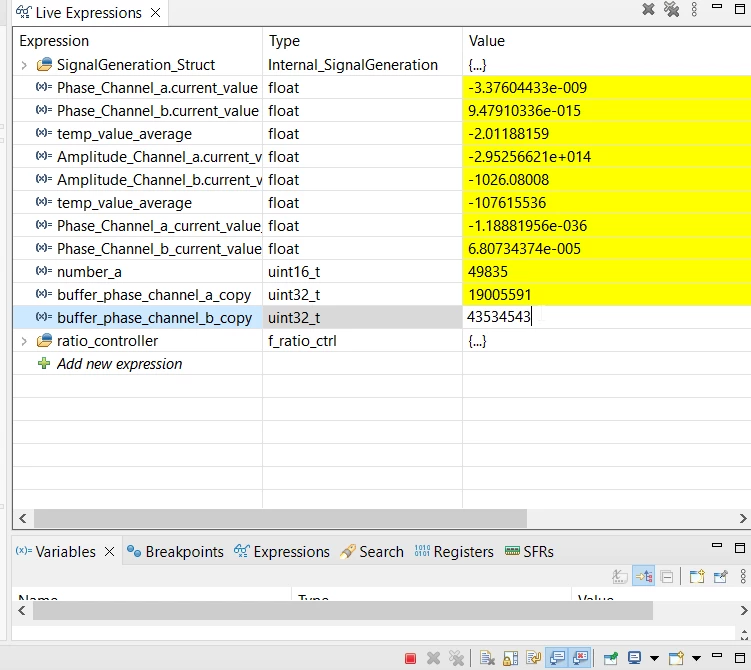
Task: Select the Phase_Channel_a.current_value row
Action: (x=381, y=88)
